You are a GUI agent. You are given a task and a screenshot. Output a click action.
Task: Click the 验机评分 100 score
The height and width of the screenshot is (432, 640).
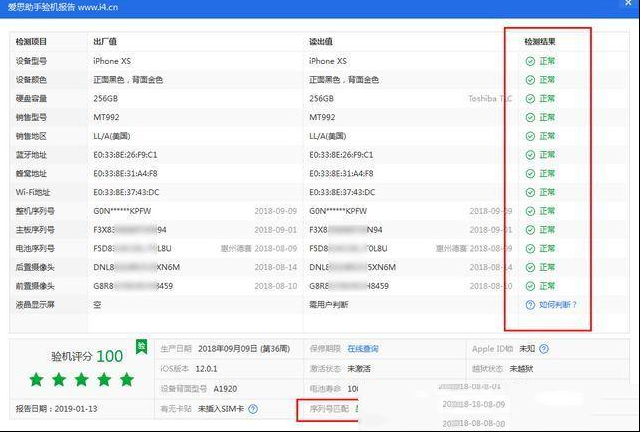click(87, 356)
